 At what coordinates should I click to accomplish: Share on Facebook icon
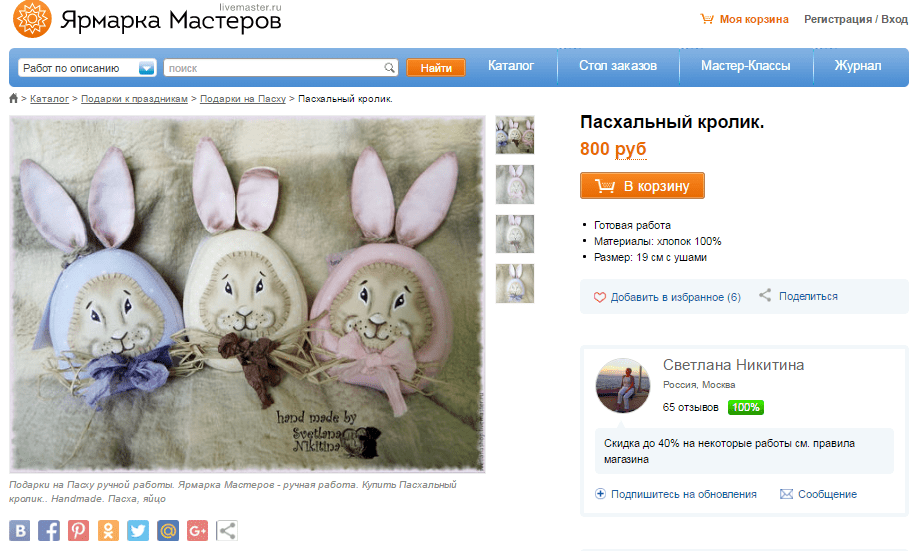pyautogui.click(x=49, y=531)
